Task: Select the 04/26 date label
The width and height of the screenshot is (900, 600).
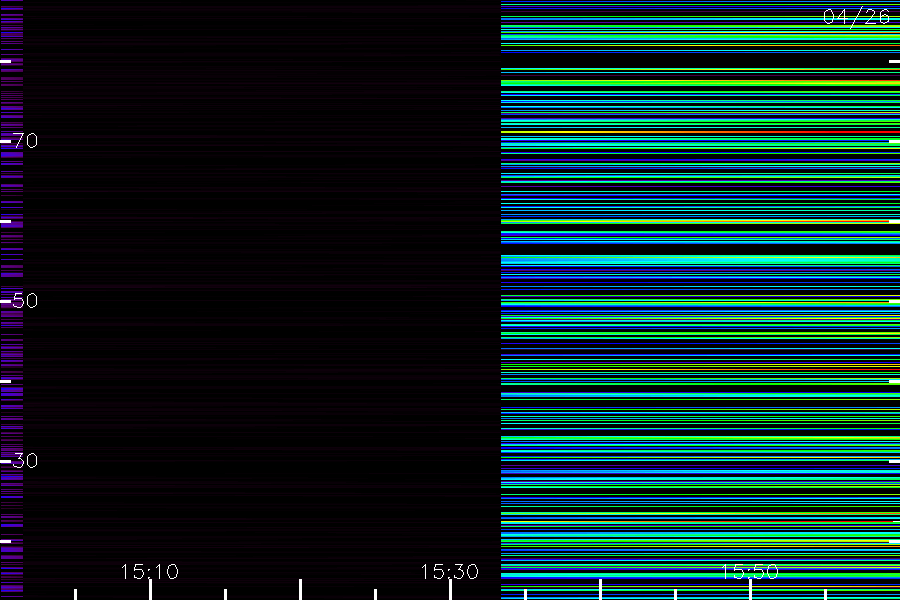Action: [x=856, y=17]
